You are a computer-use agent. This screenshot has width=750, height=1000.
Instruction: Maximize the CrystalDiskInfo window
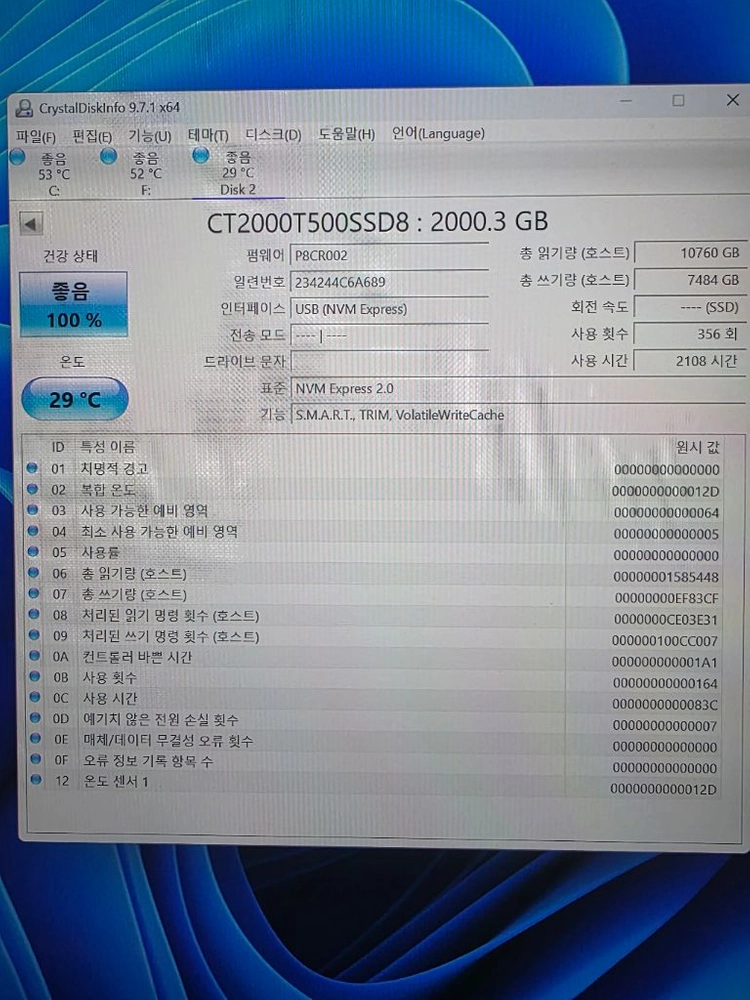[x=678, y=100]
